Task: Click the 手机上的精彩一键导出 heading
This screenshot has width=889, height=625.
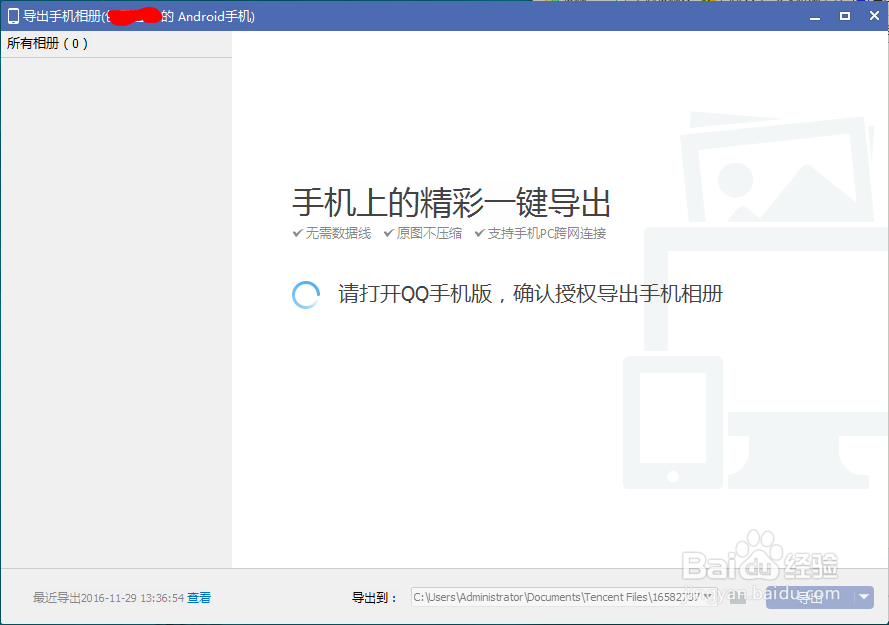Action: pyautogui.click(x=451, y=202)
